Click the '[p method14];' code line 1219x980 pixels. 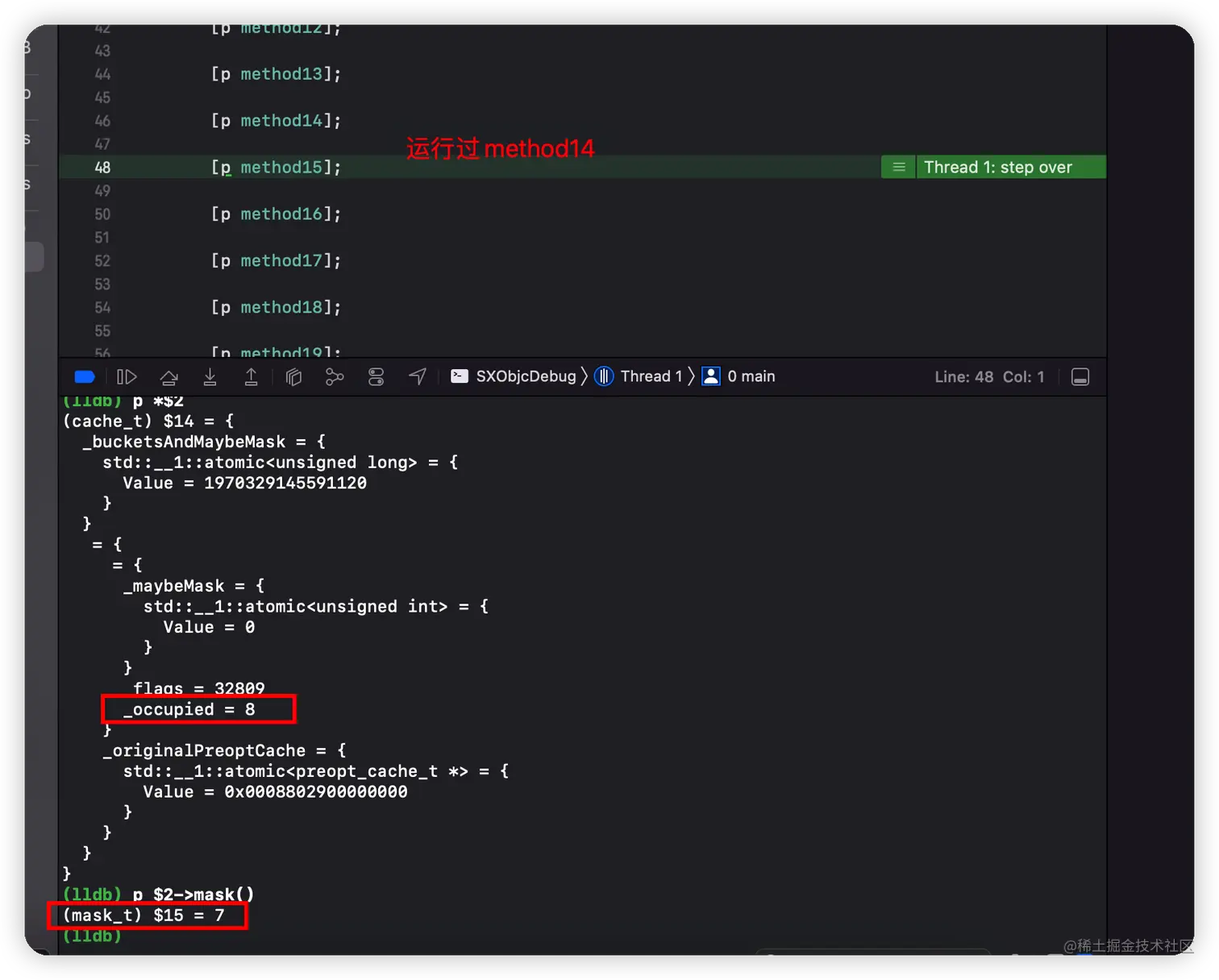[276, 121]
